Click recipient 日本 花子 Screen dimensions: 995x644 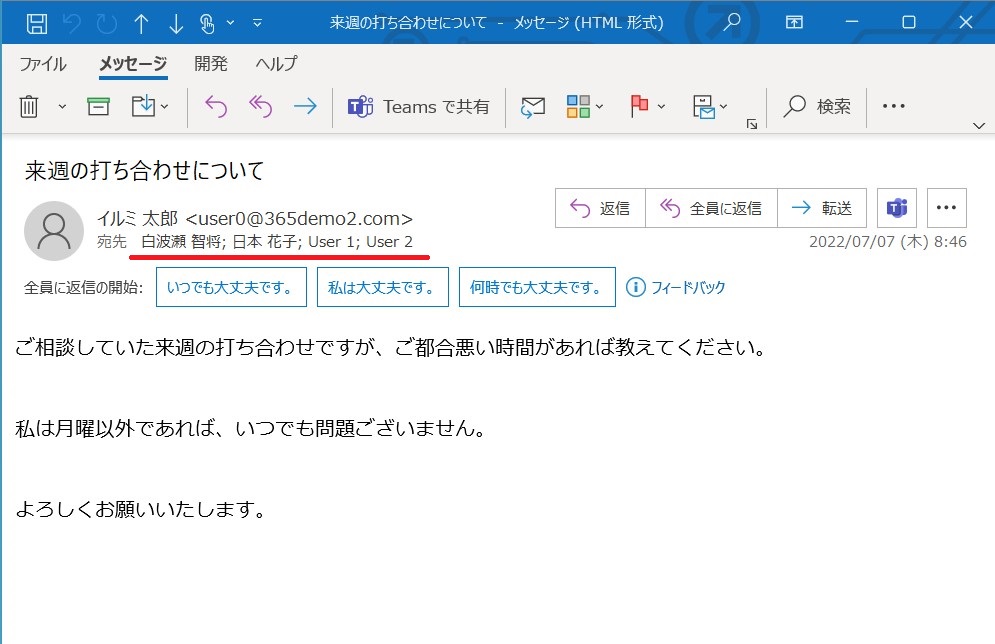pyautogui.click(x=265, y=242)
